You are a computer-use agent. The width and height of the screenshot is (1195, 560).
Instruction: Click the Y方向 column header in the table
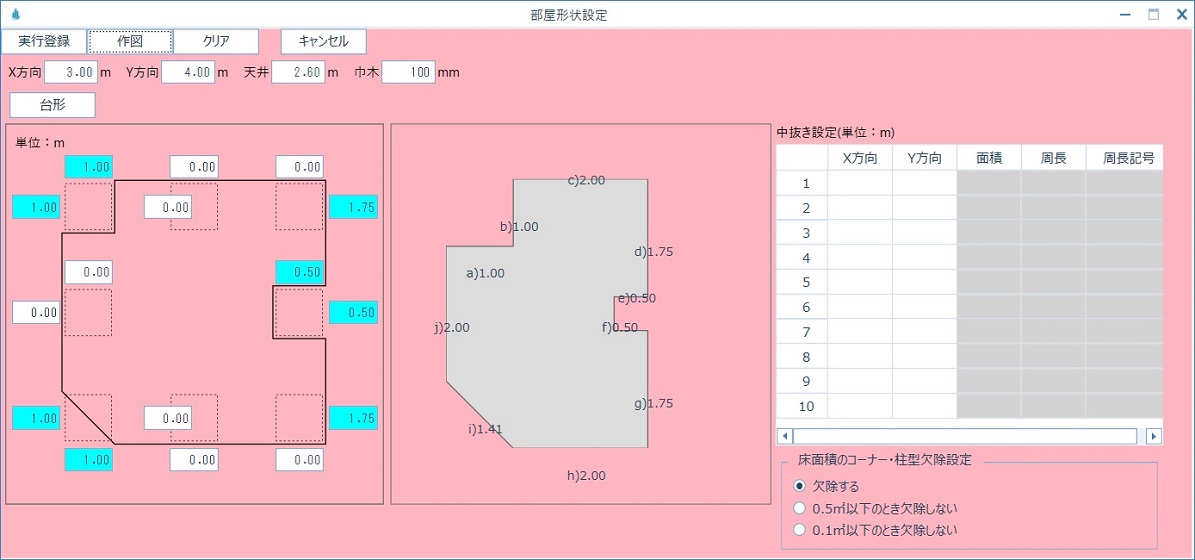point(924,158)
